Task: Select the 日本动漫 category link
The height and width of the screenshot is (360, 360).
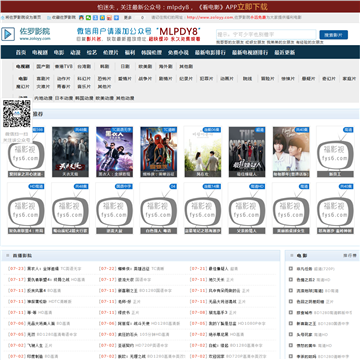Action: [x=64, y=98]
